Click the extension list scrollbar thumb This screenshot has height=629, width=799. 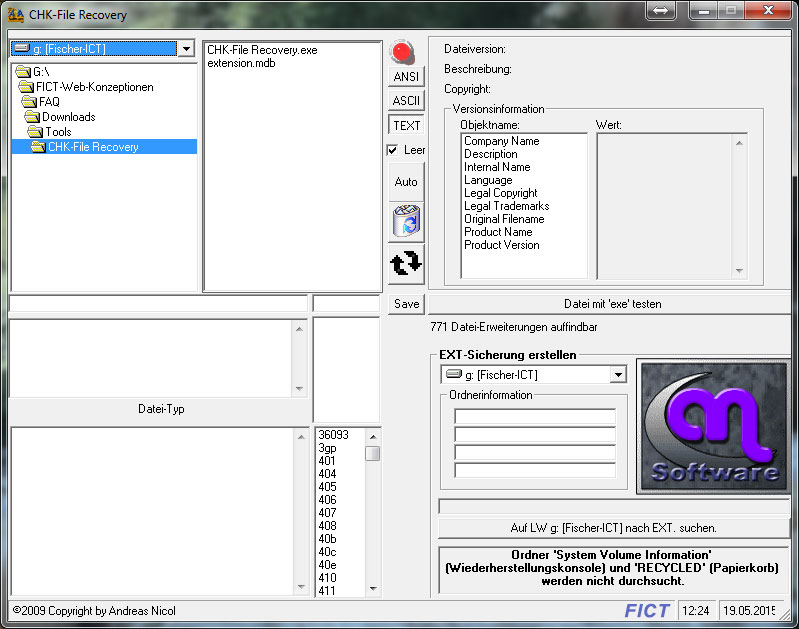coord(373,453)
